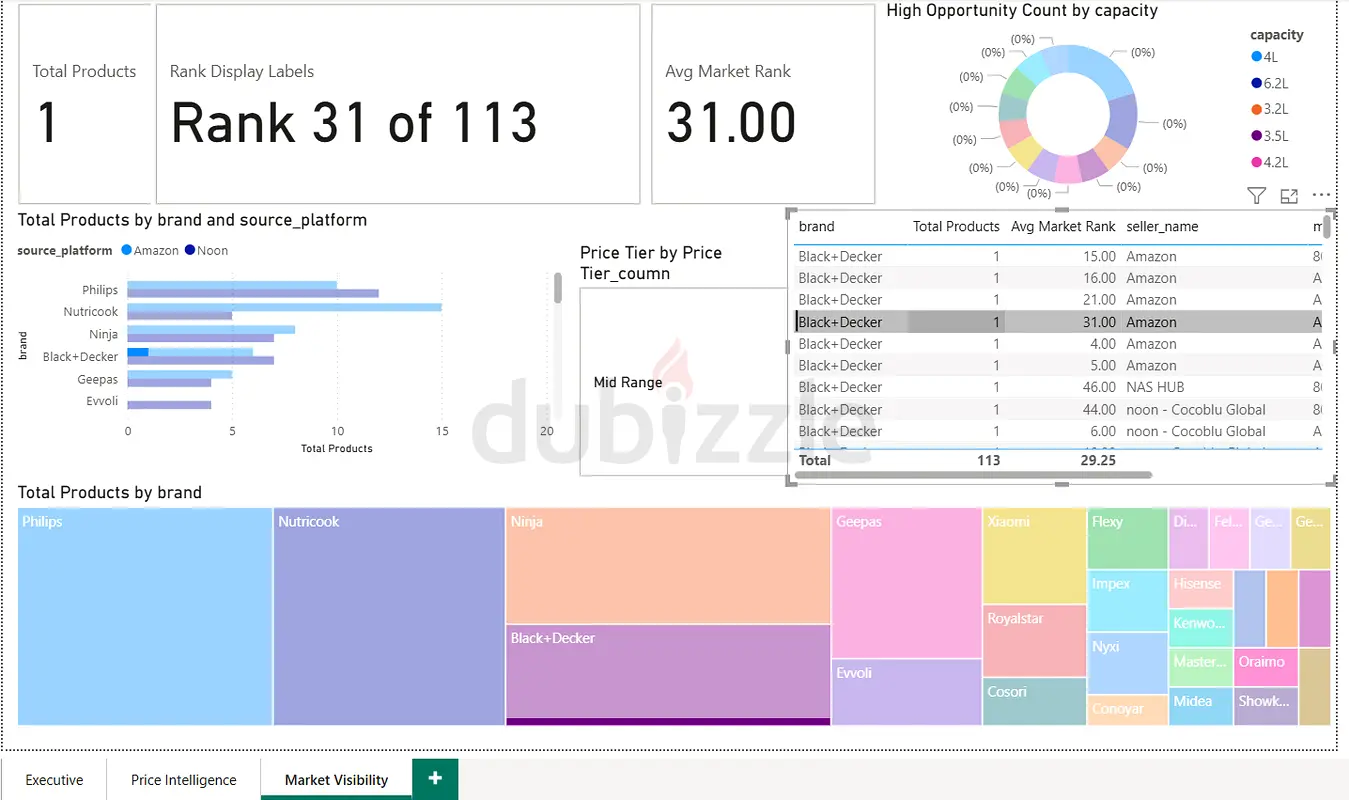
Task: Click the Total Products by brand treemap title
Action: (110, 493)
